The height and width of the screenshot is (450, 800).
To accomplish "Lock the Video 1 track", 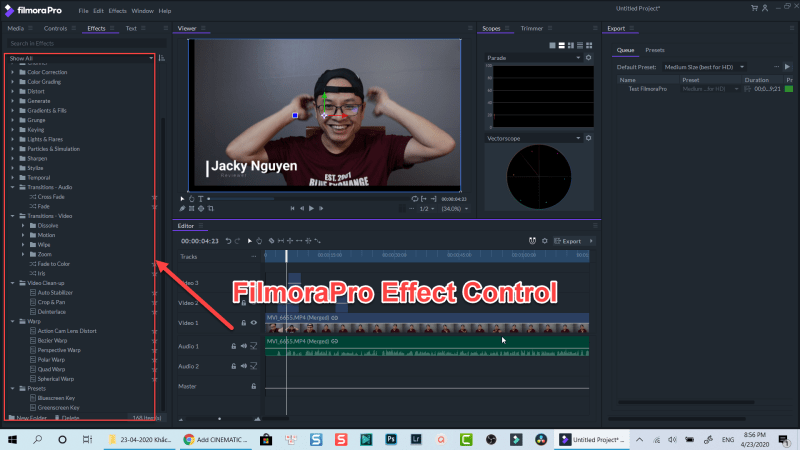I will [x=243, y=323].
